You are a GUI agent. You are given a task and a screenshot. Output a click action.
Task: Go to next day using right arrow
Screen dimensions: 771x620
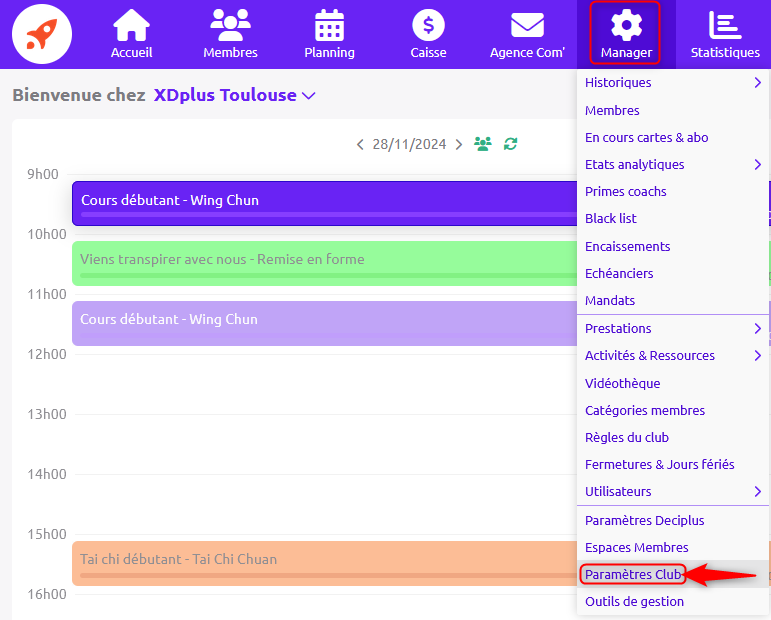(459, 144)
